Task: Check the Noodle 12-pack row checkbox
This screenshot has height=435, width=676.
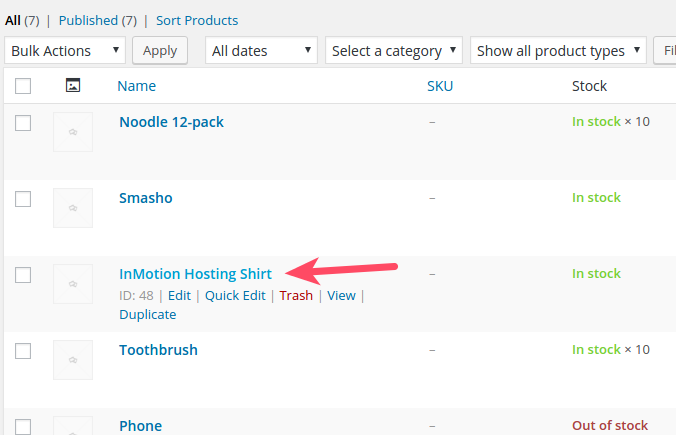Action: point(23,123)
